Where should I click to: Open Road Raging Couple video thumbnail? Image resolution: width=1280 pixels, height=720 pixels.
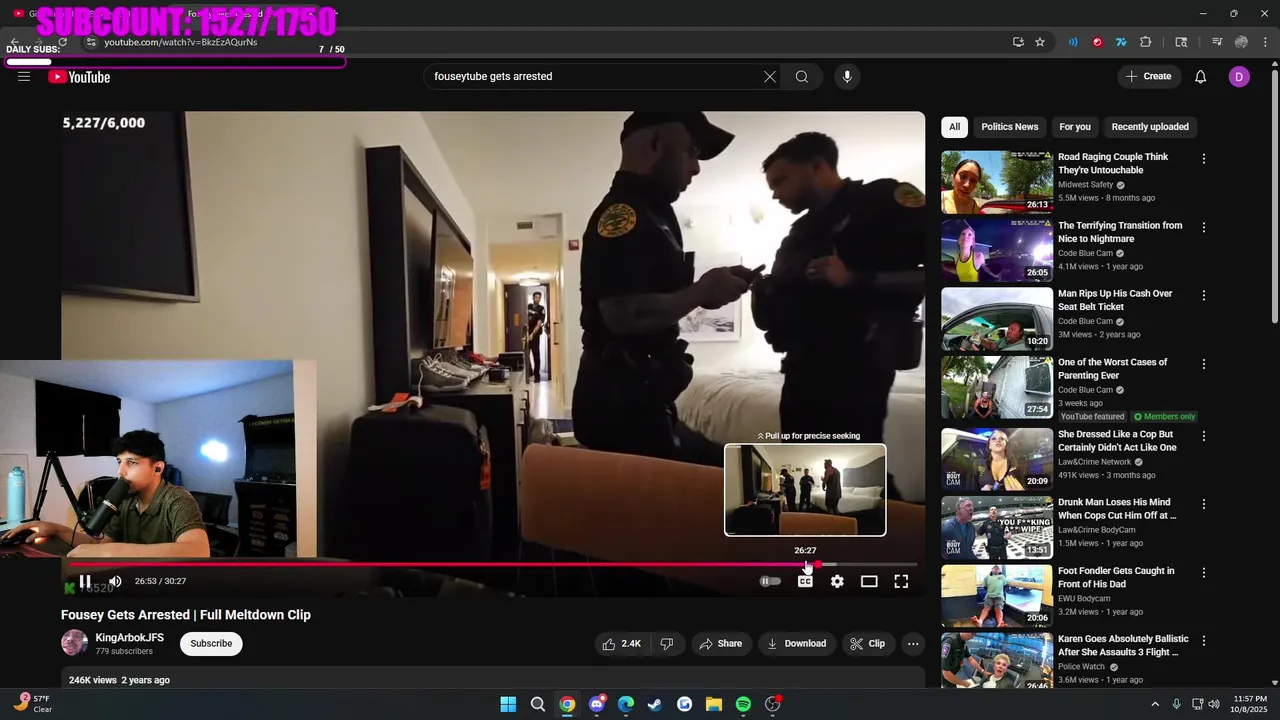coord(997,182)
